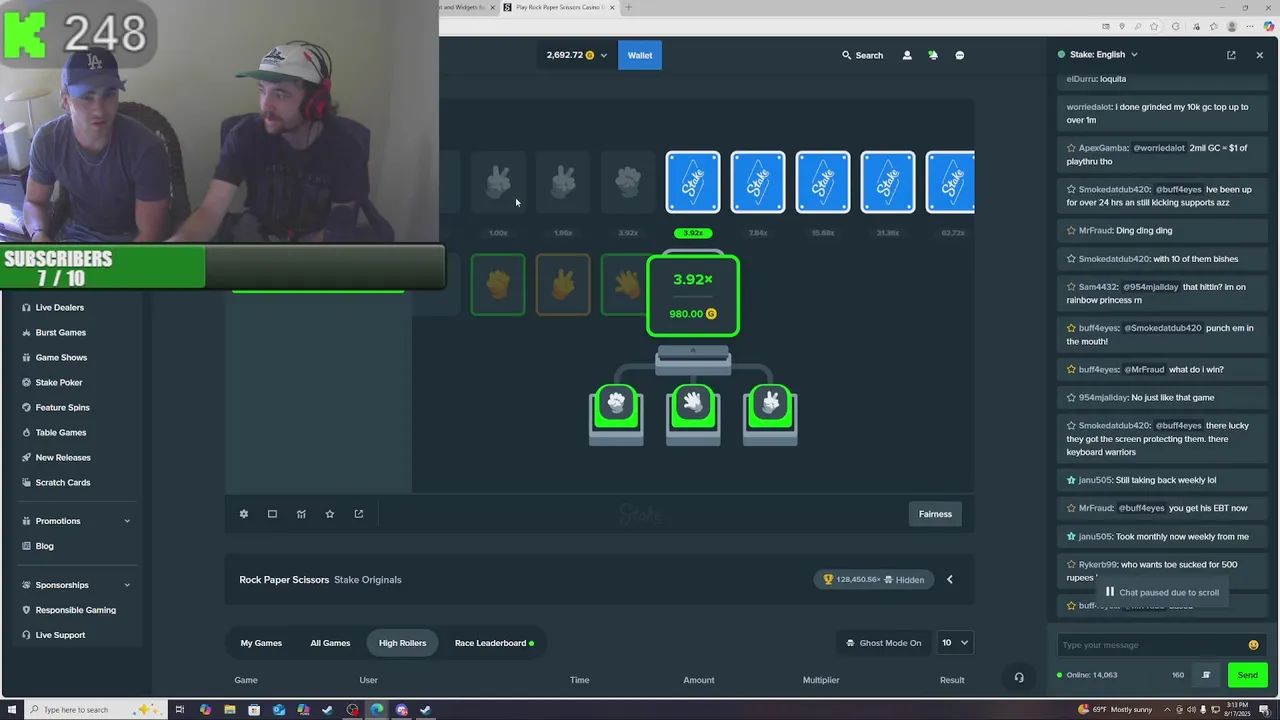Open Game Shows category

pos(61,357)
